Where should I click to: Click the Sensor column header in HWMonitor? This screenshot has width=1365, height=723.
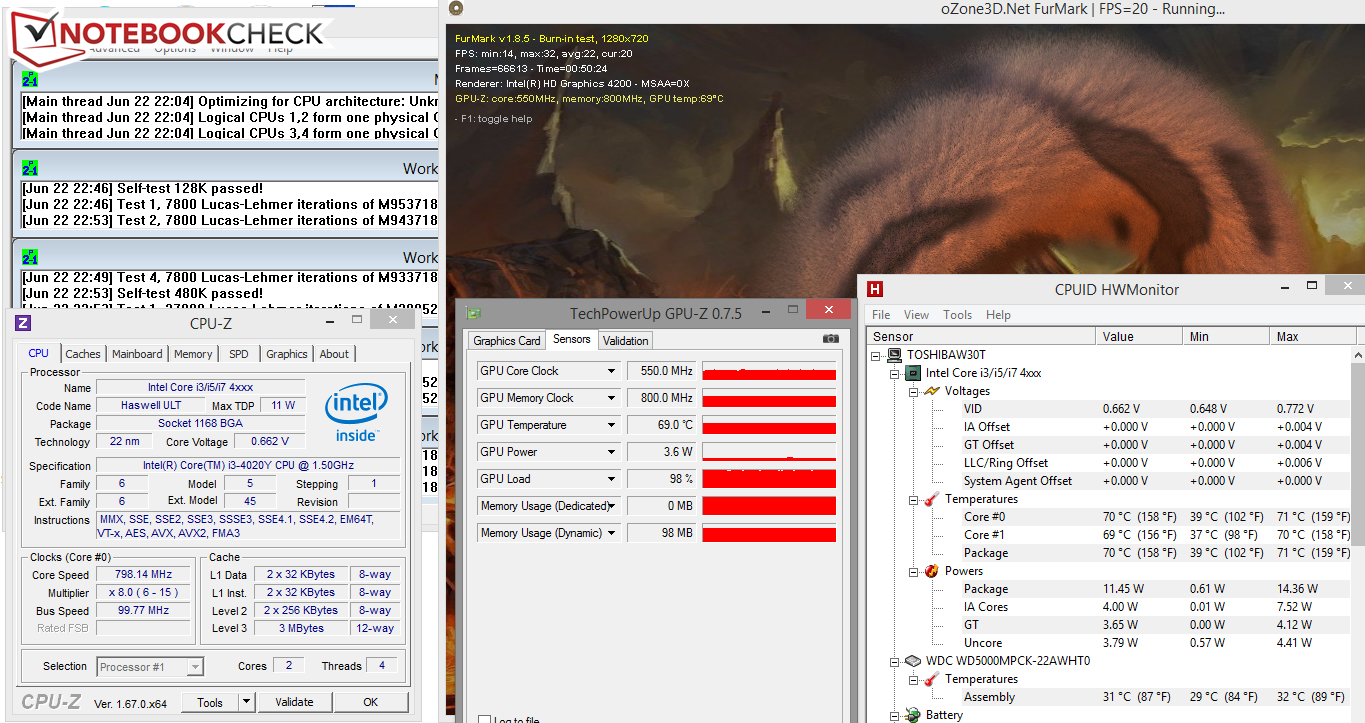[982, 337]
